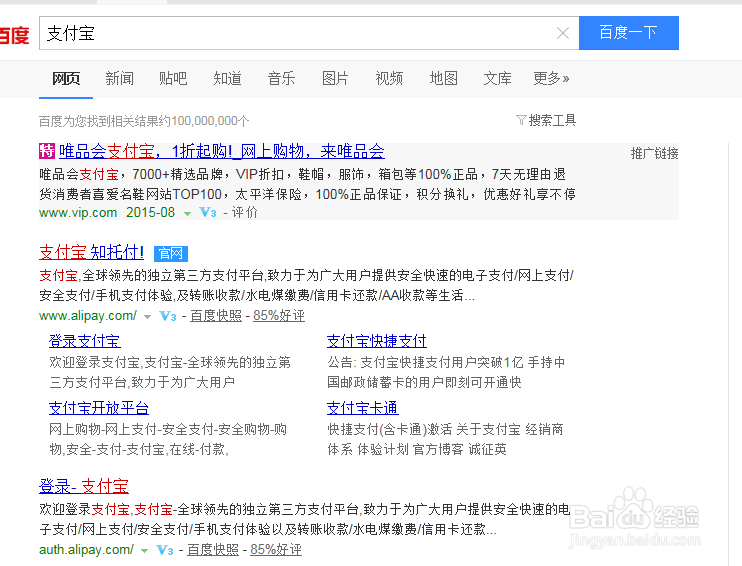Open 百度快照 for www.alipay.com
742x566 pixels.
pyautogui.click(x=216, y=316)
